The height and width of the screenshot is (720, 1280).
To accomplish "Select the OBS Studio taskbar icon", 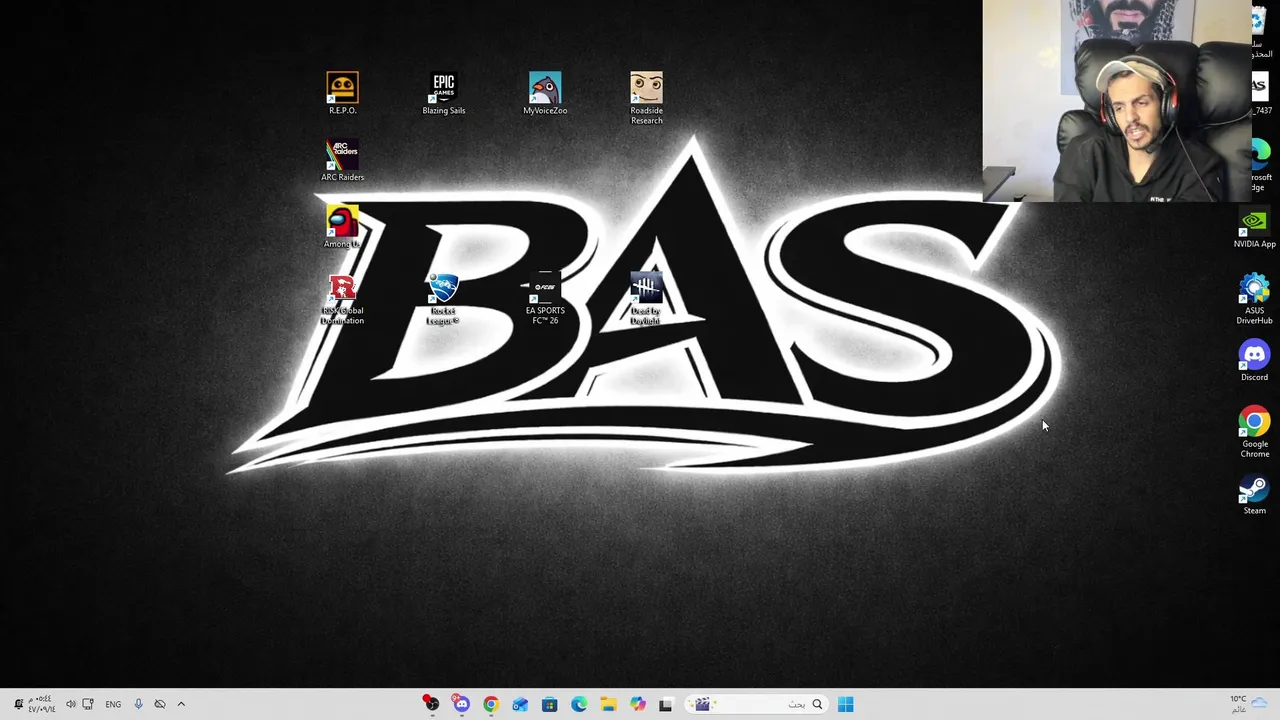I will (x=432, y=704).
